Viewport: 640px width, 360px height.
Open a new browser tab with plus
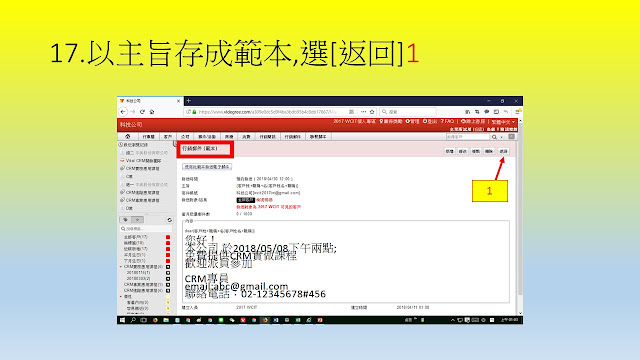(189, 100)
